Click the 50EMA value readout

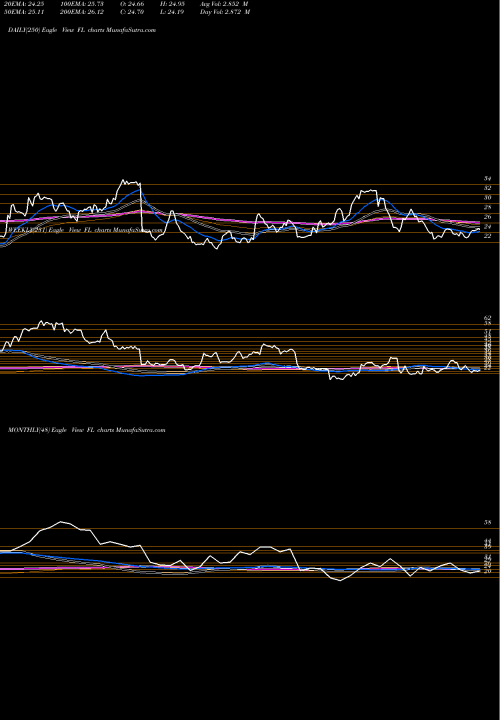click(22, 12)
